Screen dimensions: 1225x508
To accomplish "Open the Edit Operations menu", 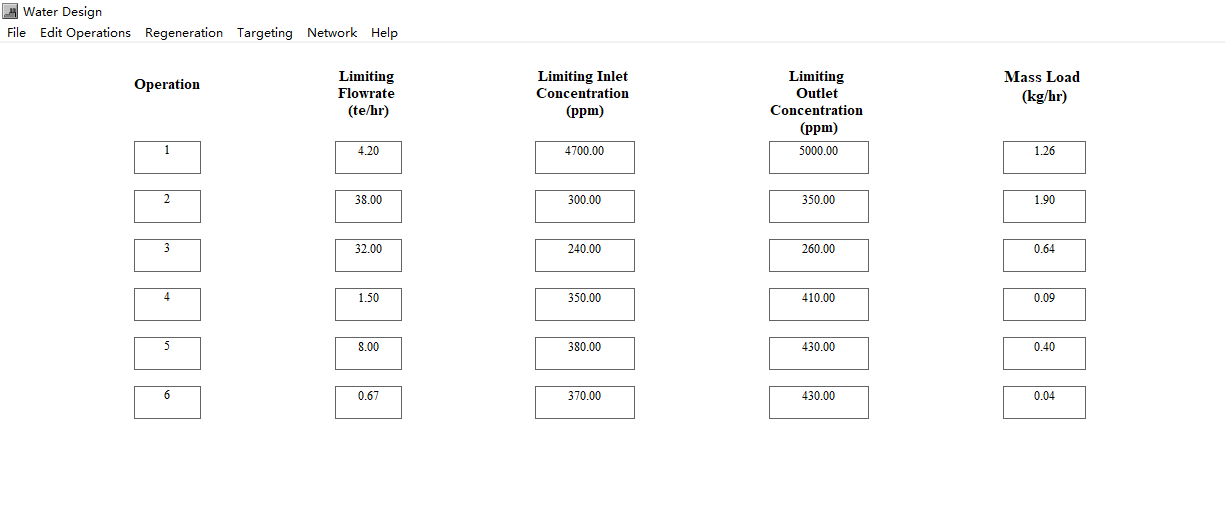I will (x=85, y=33).
